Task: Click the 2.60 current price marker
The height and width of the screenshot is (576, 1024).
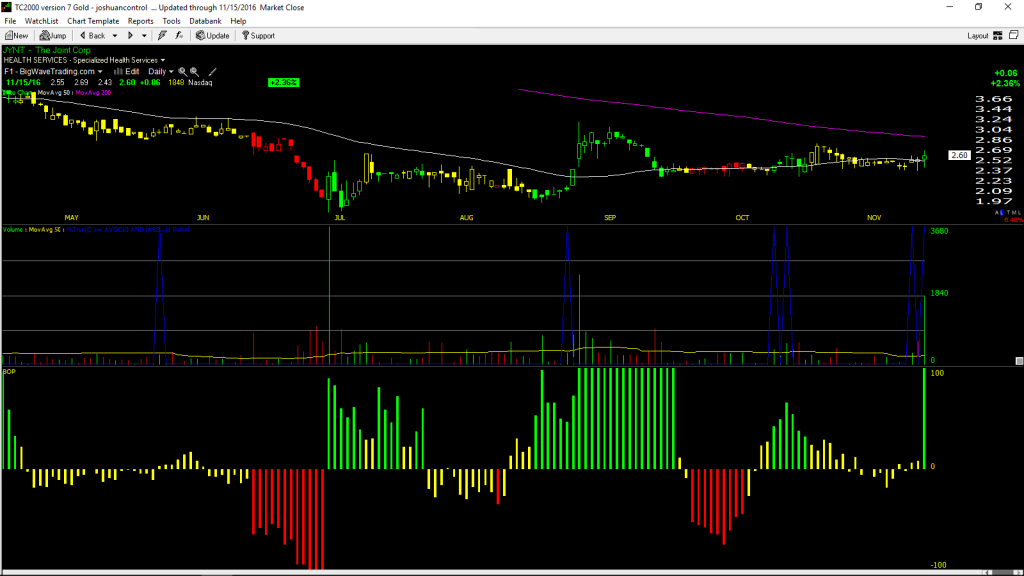Action: [959, 155]
